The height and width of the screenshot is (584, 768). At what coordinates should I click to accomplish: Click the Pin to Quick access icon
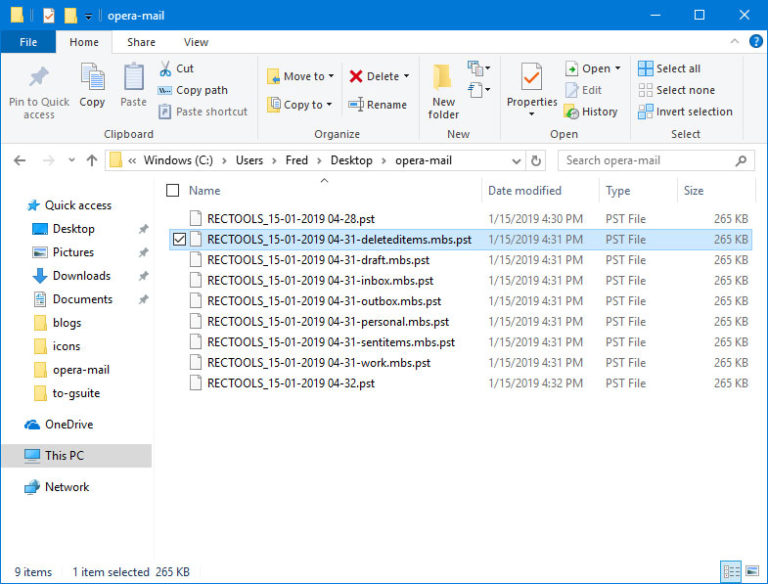tap(39, 77)
